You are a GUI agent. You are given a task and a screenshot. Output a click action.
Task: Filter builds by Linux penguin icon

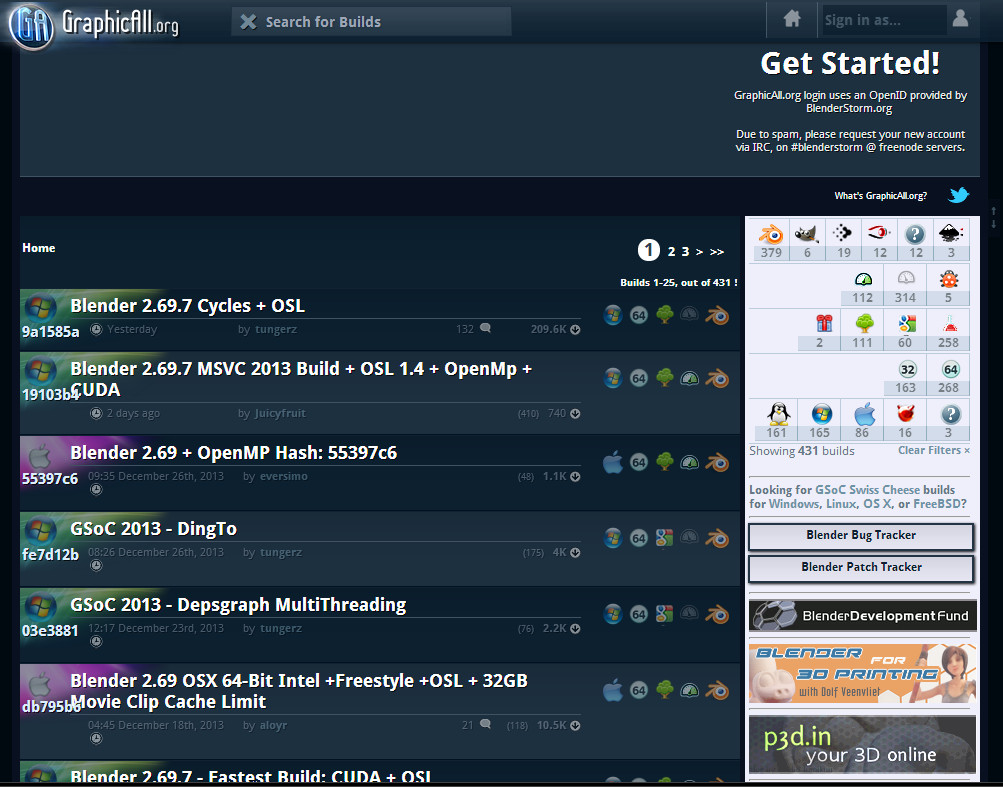pyautogui.click(x=778, y=414)
